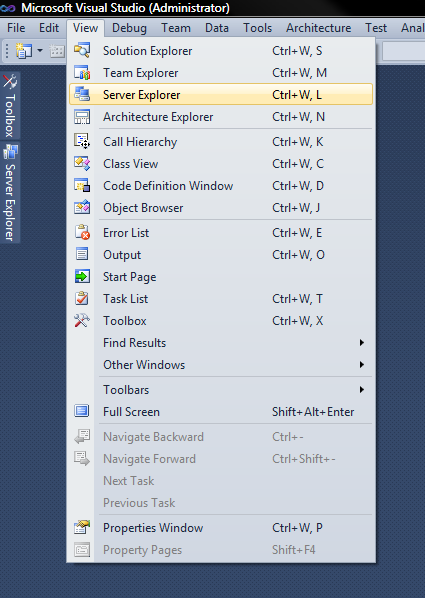
Task: Click the Object Browser icon
Action: (x=82, y=208)
